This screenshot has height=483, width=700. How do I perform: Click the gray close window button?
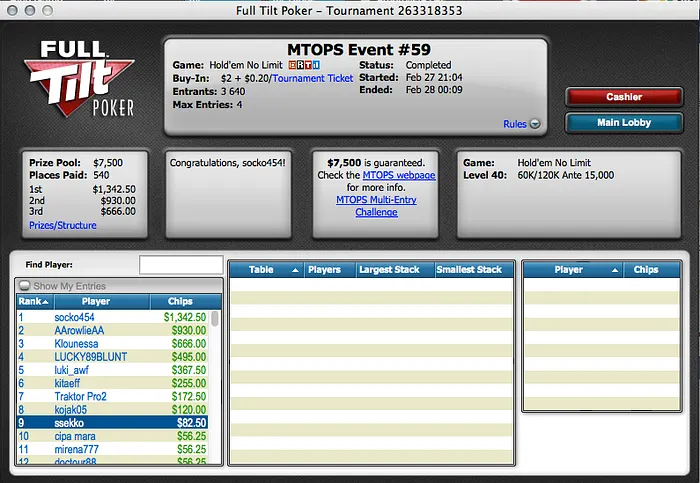click(12, 10)
